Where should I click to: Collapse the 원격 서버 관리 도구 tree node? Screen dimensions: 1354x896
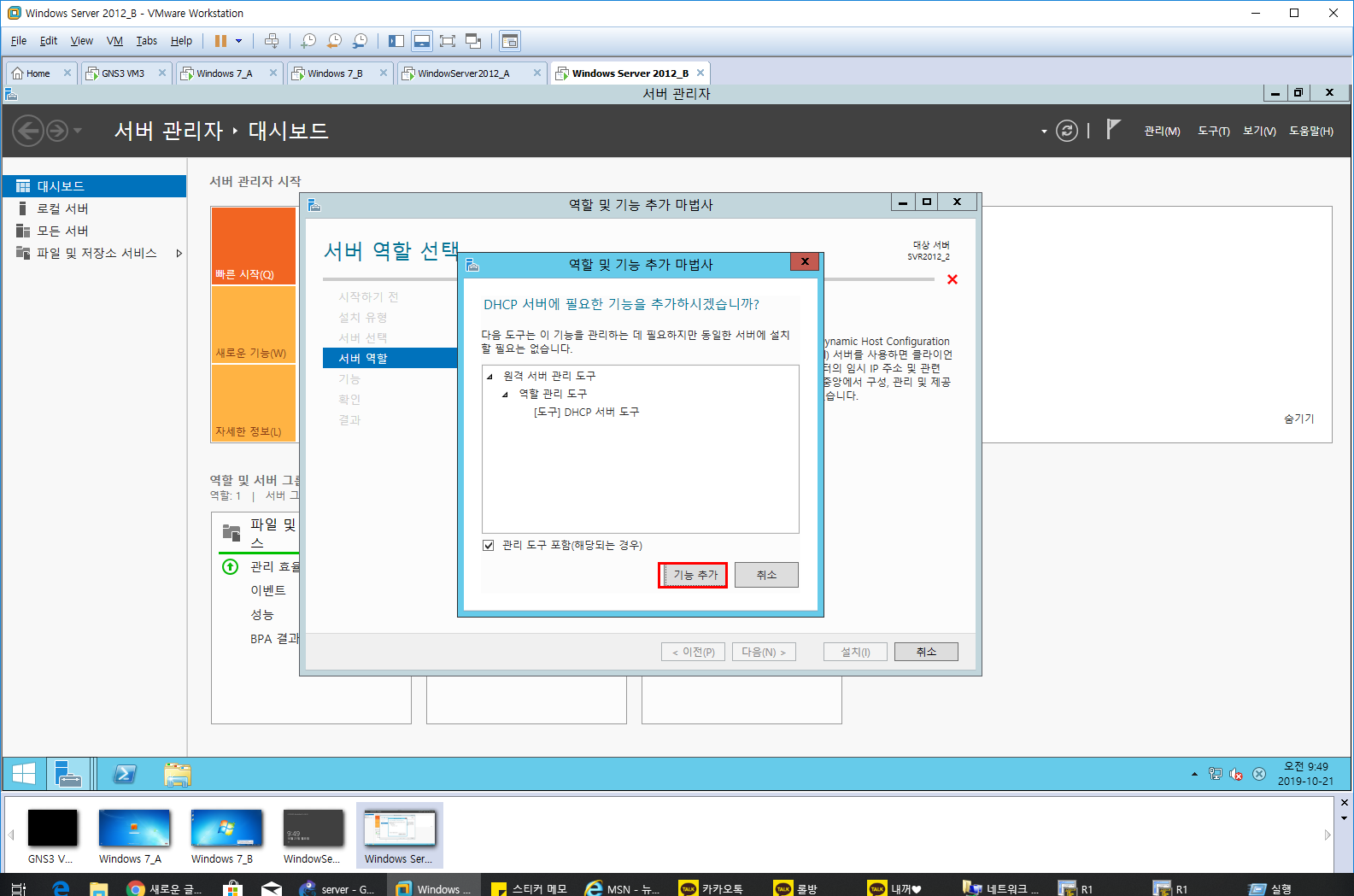(x=490, y=377)
